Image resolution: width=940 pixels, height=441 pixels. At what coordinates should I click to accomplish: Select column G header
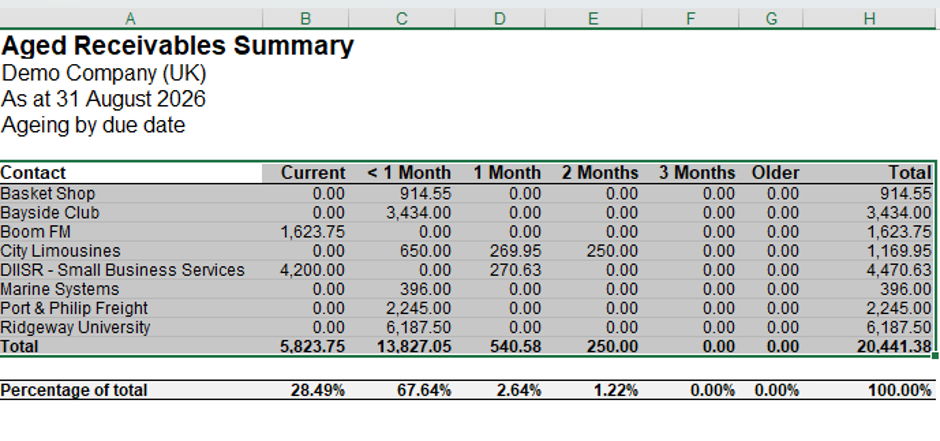click(771, 19)
